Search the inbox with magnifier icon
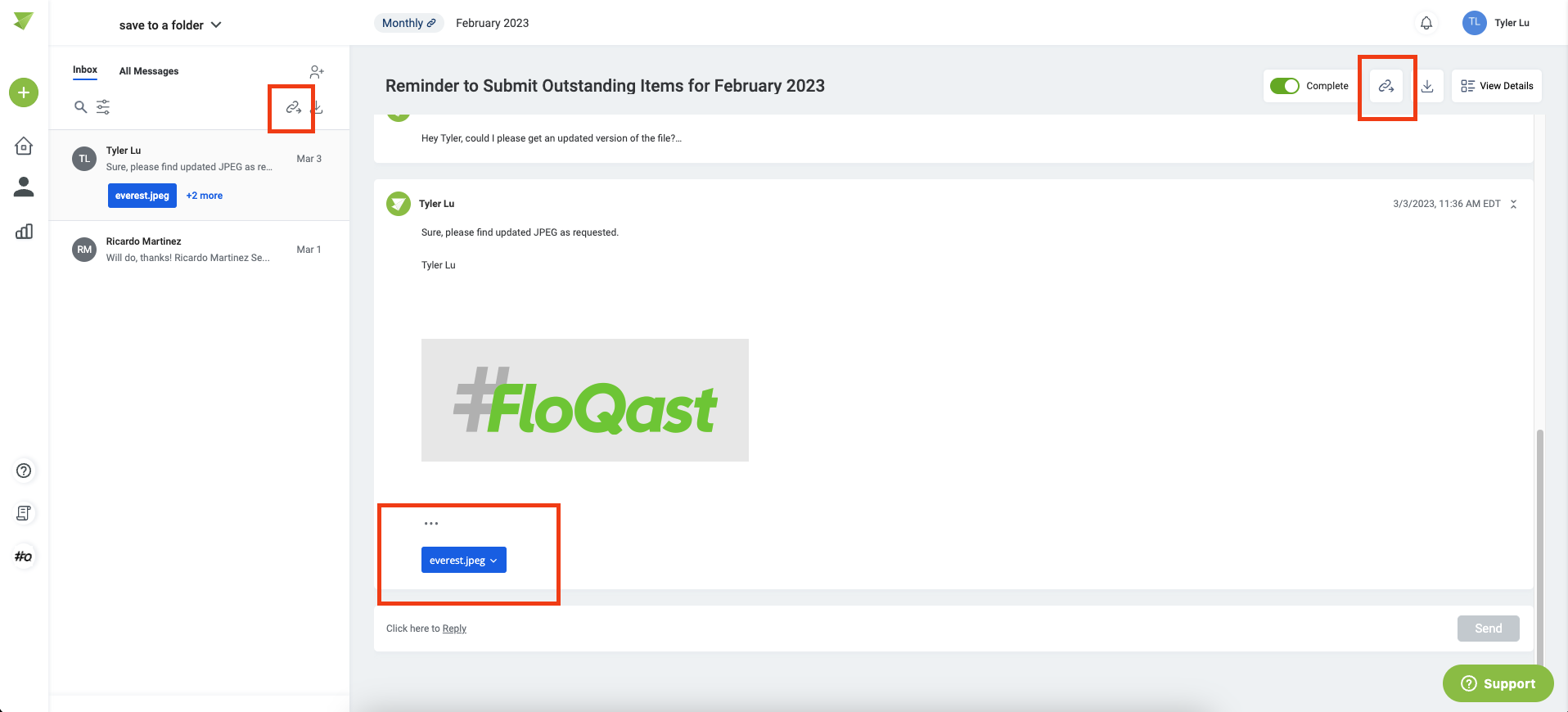 pyautogui.click(x=80, y=107)
